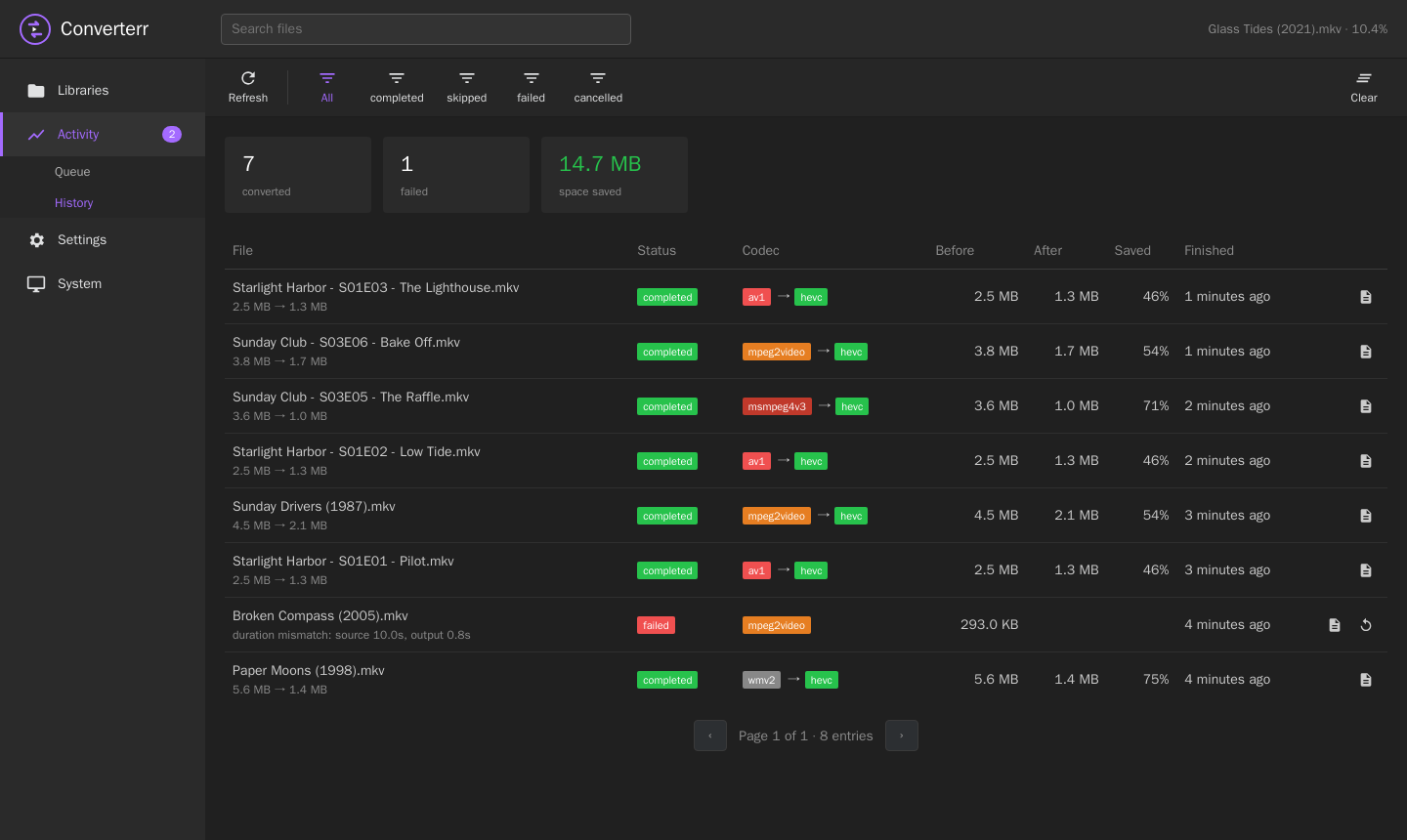
Task: Filter history by failed status
Action: point(532,87)
